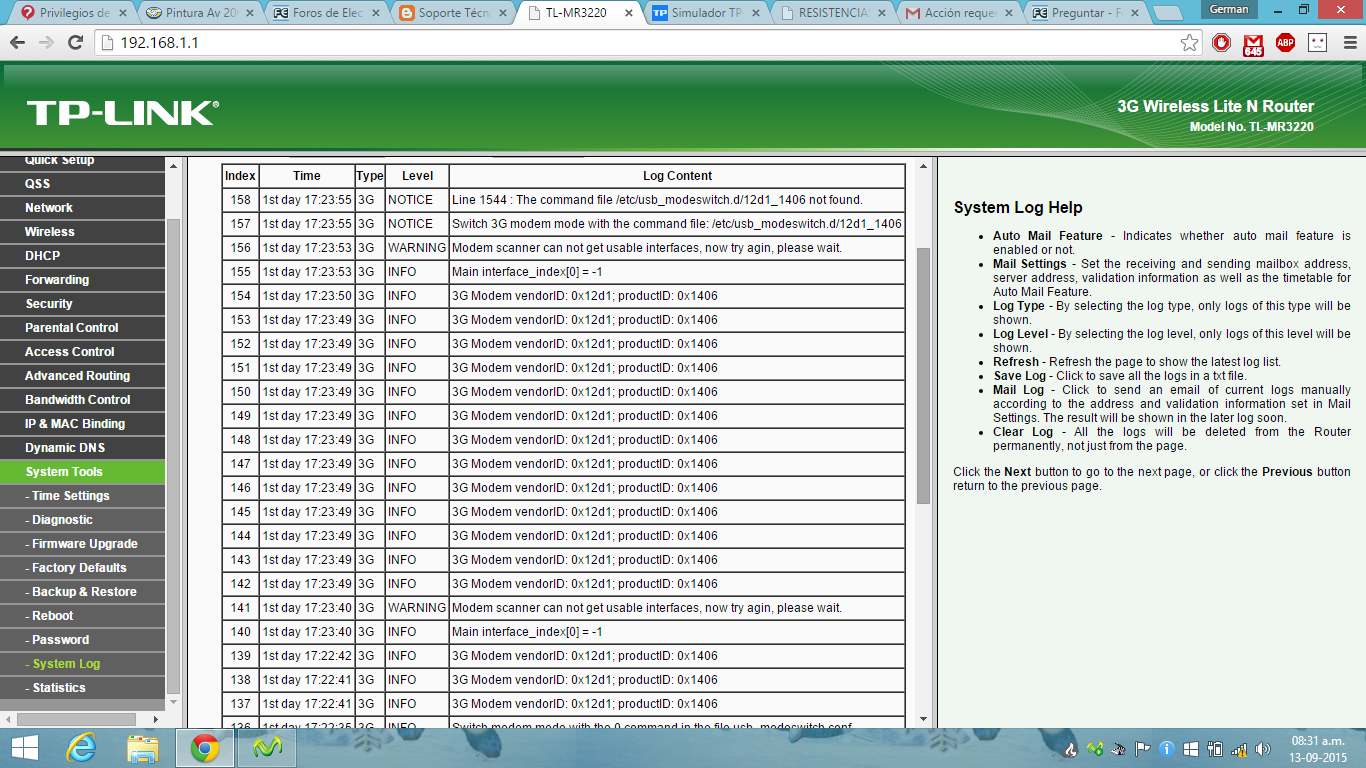Open the IP & MAC Binding menu item

tap(82, 424)
